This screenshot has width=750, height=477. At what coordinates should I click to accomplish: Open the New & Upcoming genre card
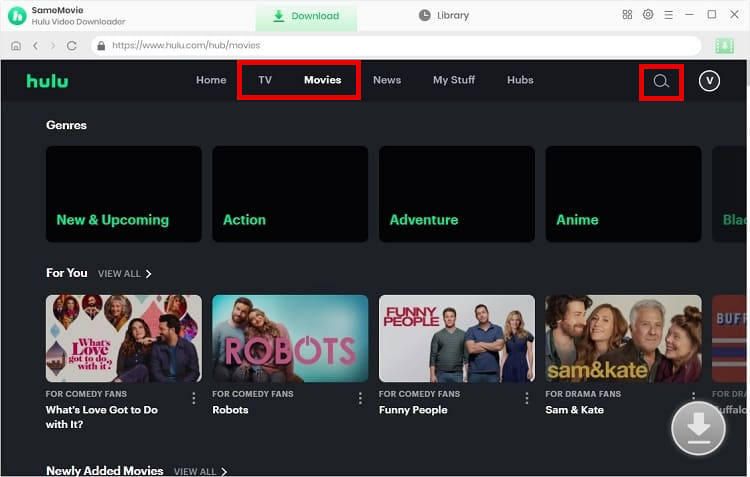(123, 194)
